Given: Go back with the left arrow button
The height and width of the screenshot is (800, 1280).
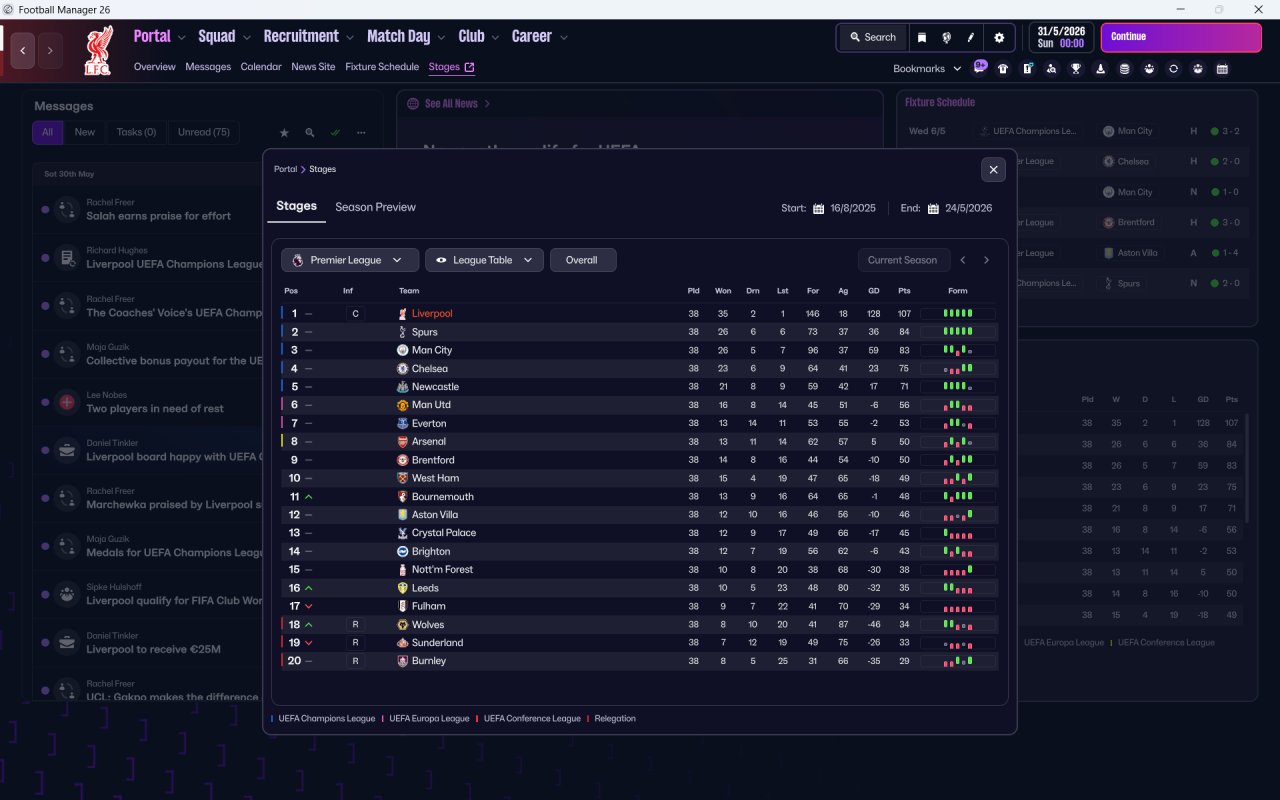Looking at the screenshot, I should tap(23, 50).
